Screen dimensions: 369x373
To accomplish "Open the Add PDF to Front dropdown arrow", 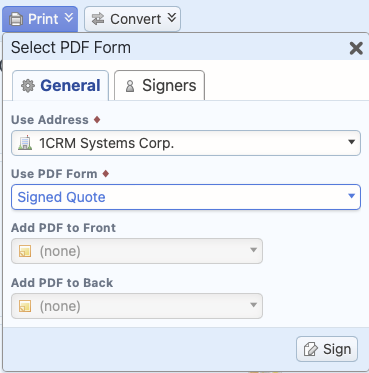I will pos(253,250).
